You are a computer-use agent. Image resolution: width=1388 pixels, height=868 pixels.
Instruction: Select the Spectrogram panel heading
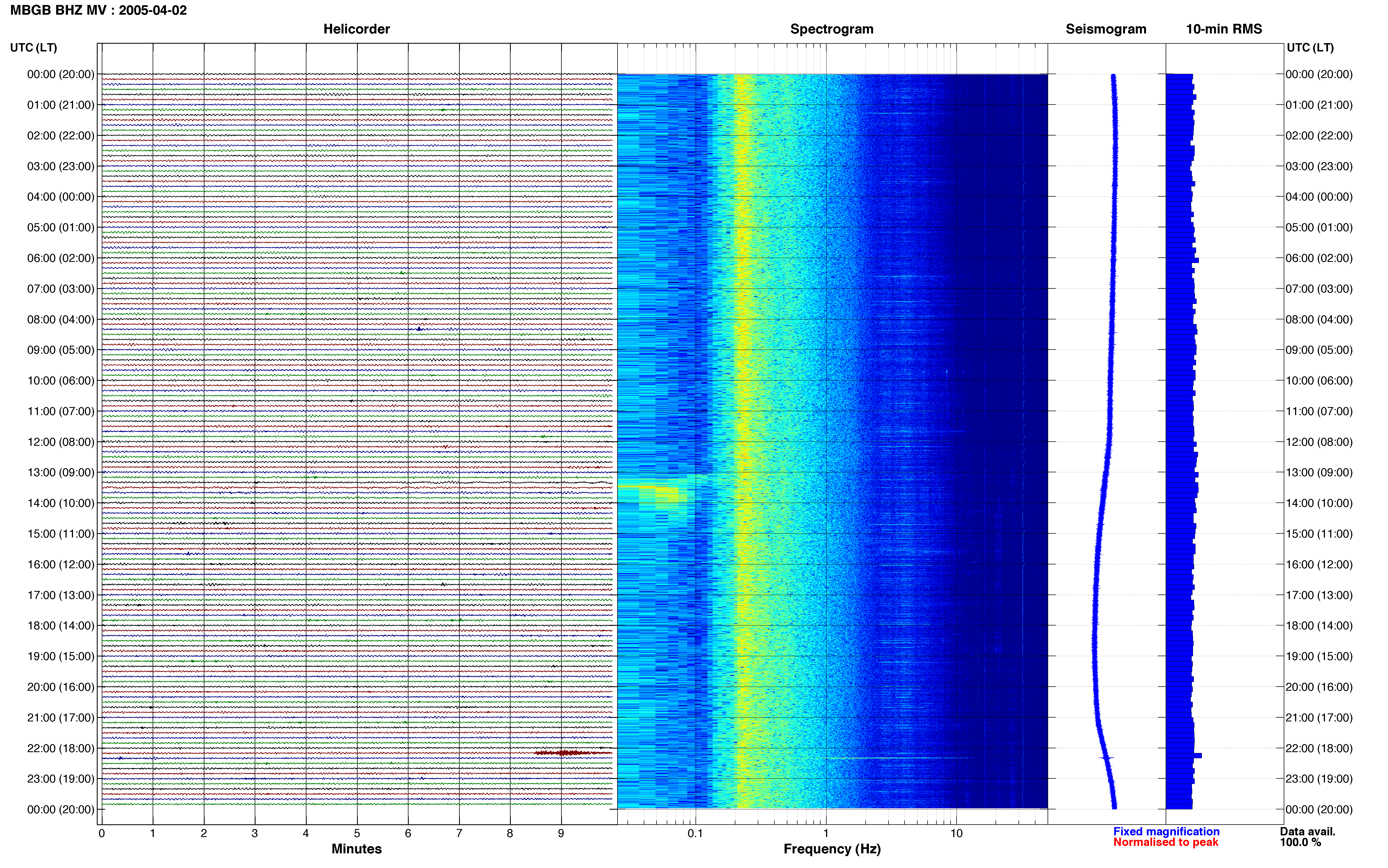[832, 29]
